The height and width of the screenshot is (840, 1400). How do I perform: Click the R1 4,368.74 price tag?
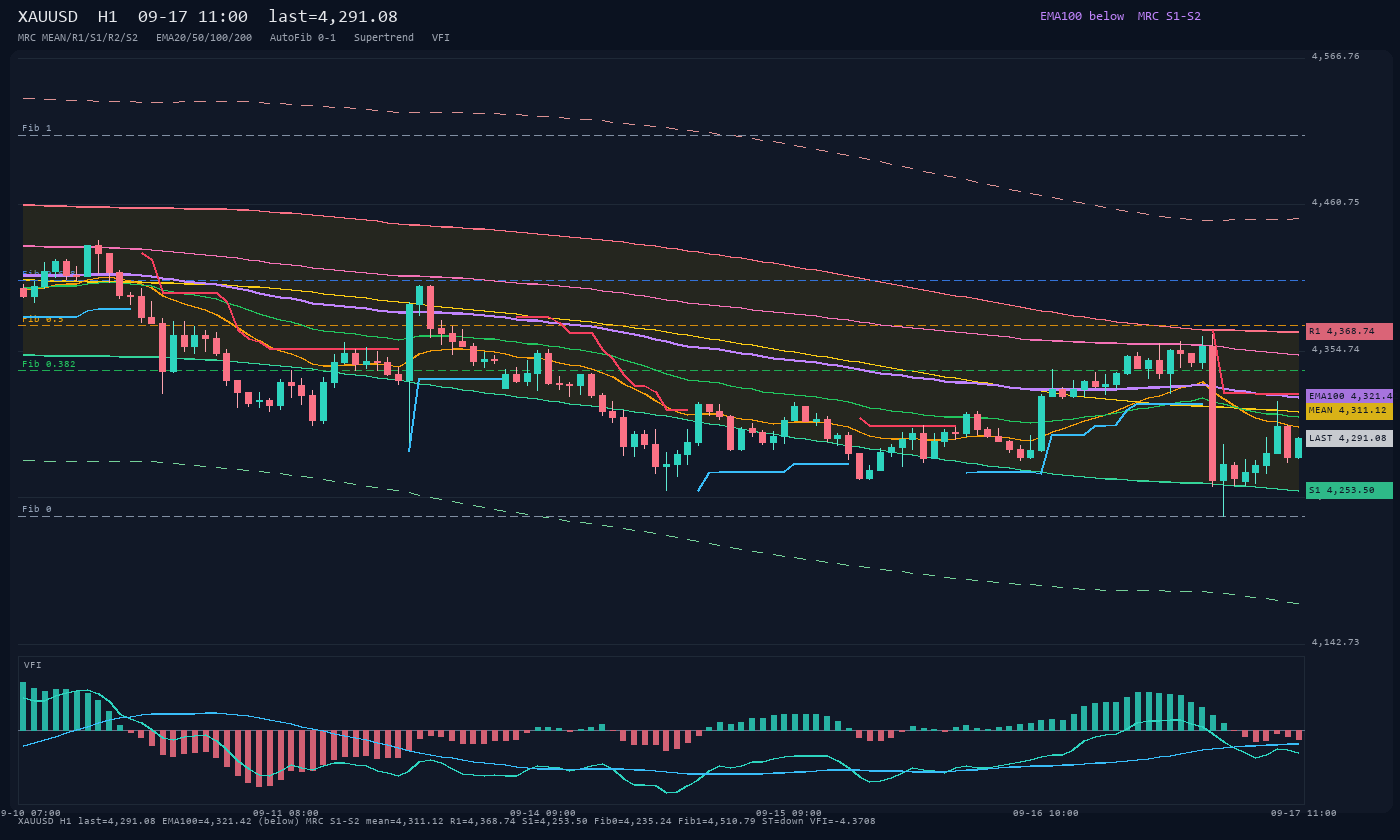(x=1349, y=331)
